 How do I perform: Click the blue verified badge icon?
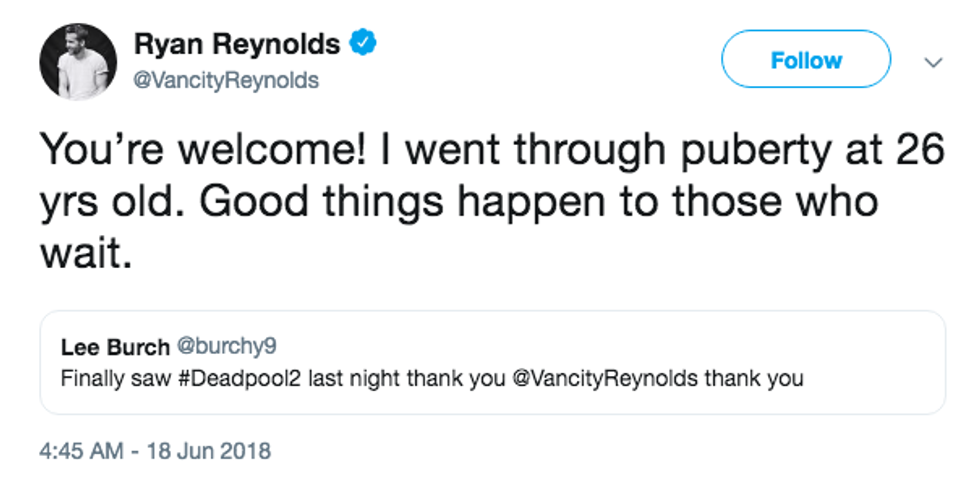coord(362,44)
